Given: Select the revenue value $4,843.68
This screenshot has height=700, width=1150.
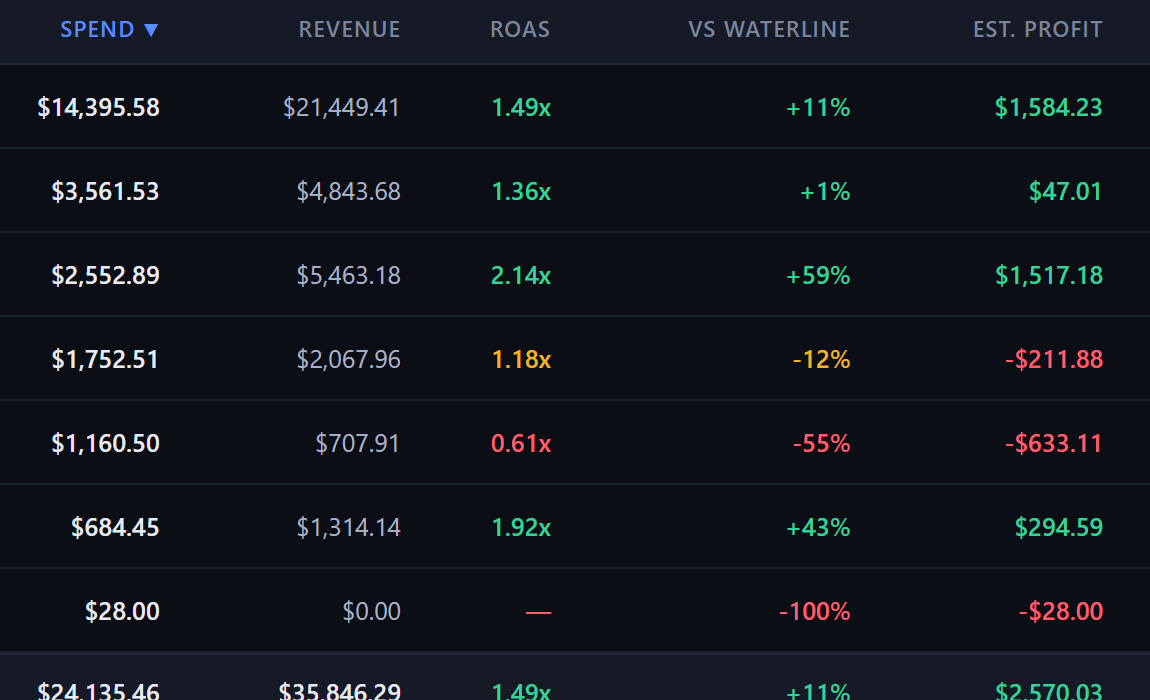Looking at the screenshot, I should [x=348, y=192].
